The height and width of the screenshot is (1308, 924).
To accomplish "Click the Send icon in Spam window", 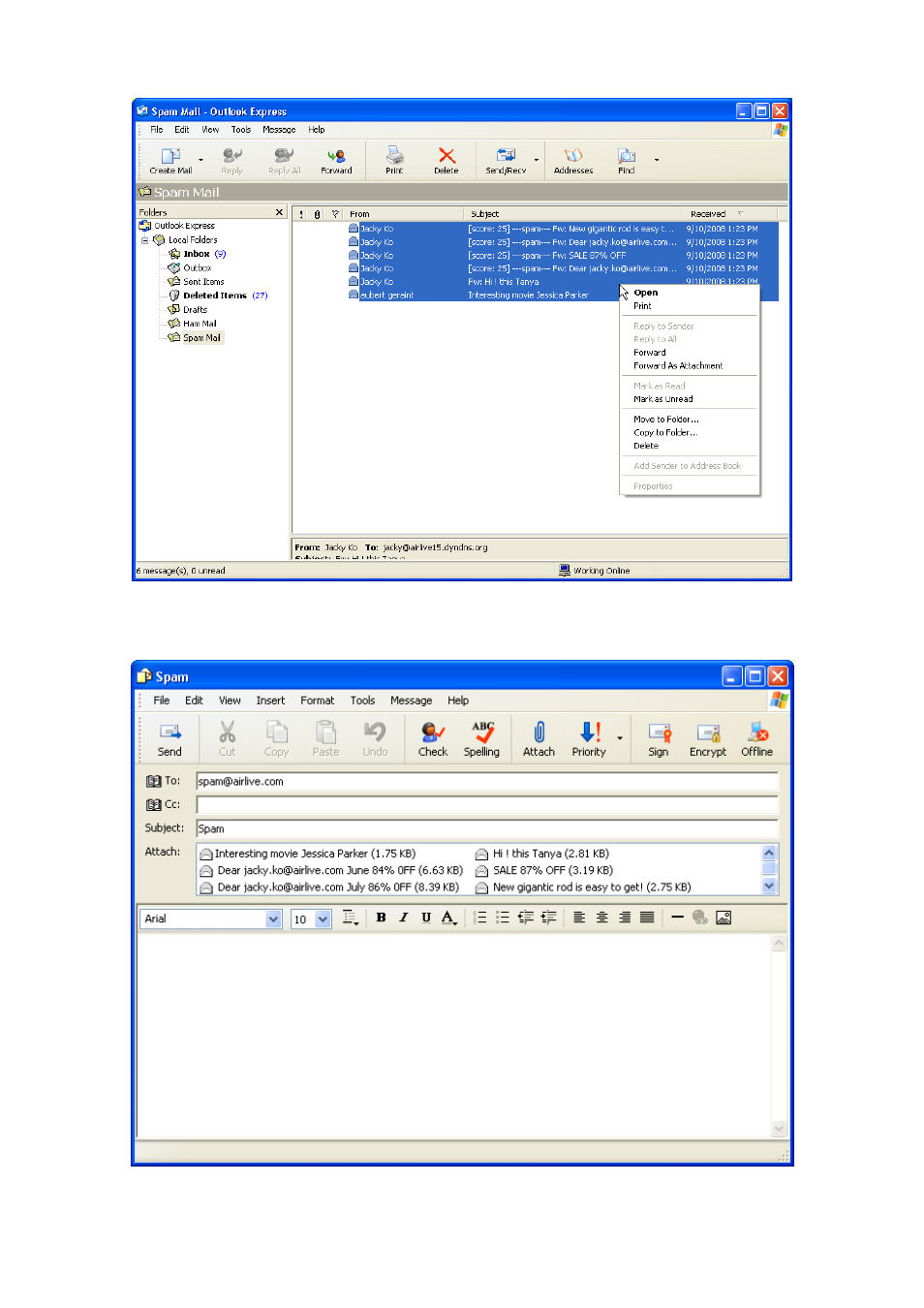I will (x=170, y=732).
